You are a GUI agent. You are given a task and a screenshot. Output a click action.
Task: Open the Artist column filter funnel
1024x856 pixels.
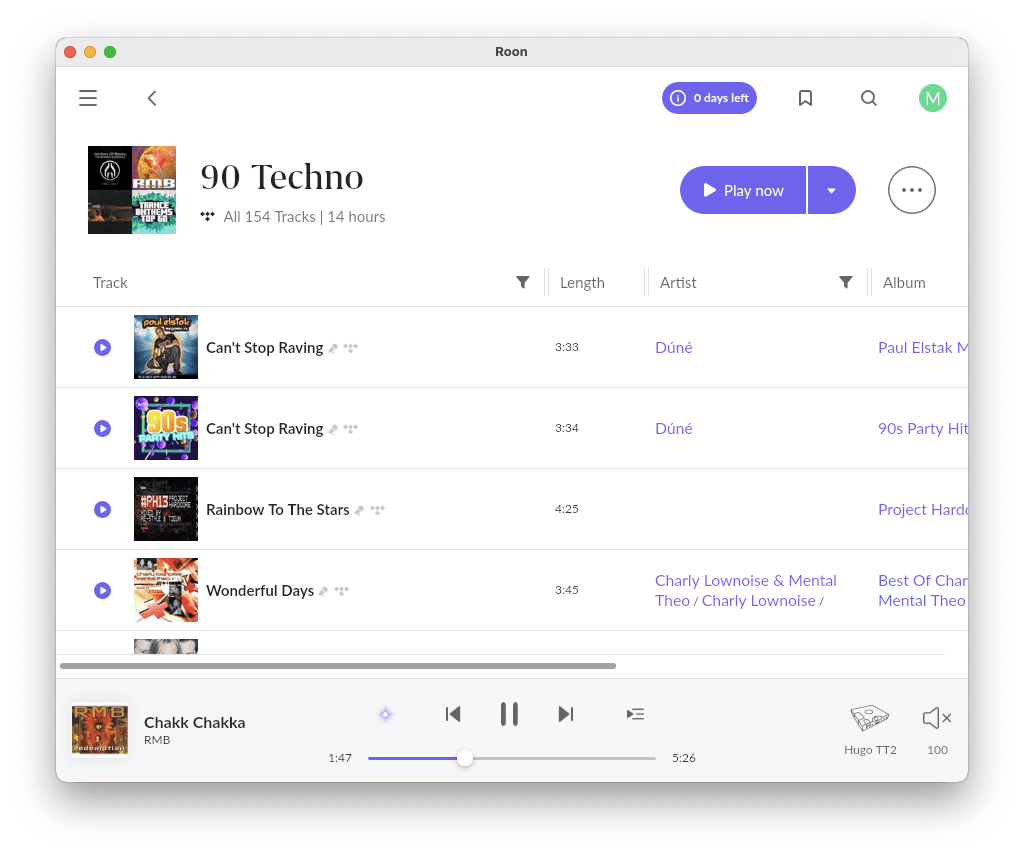click(846, 282)
